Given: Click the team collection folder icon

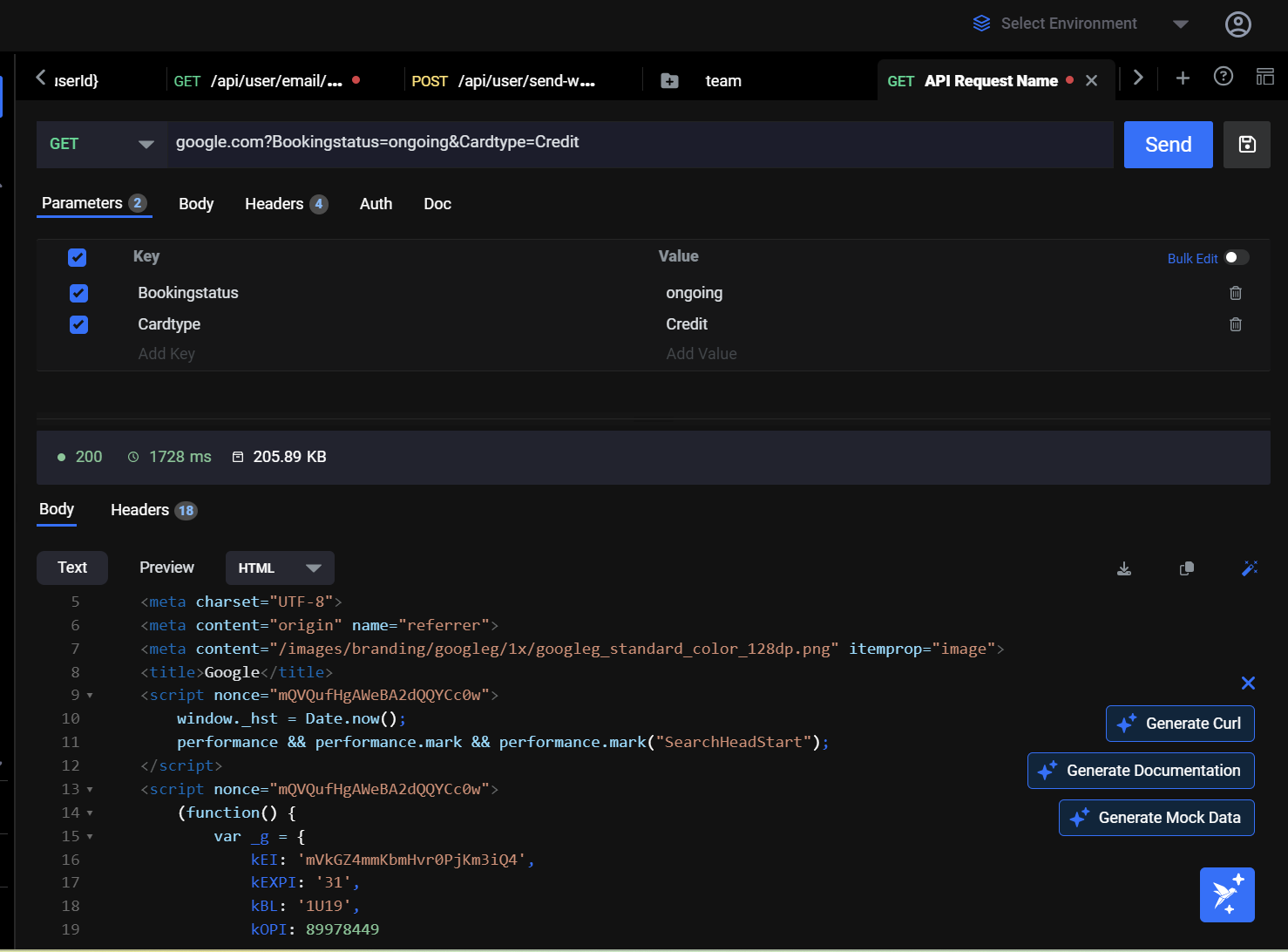Looking at the screenshot, I should tap(669, 81).
